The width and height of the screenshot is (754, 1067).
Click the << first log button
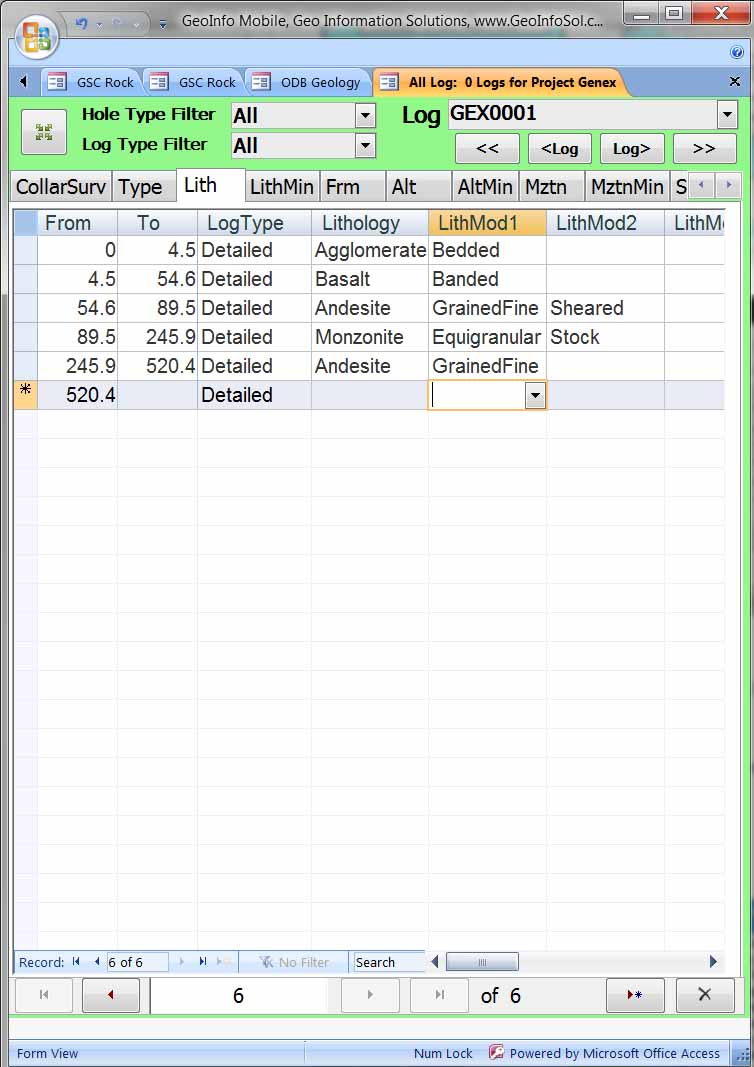(487, 149)
